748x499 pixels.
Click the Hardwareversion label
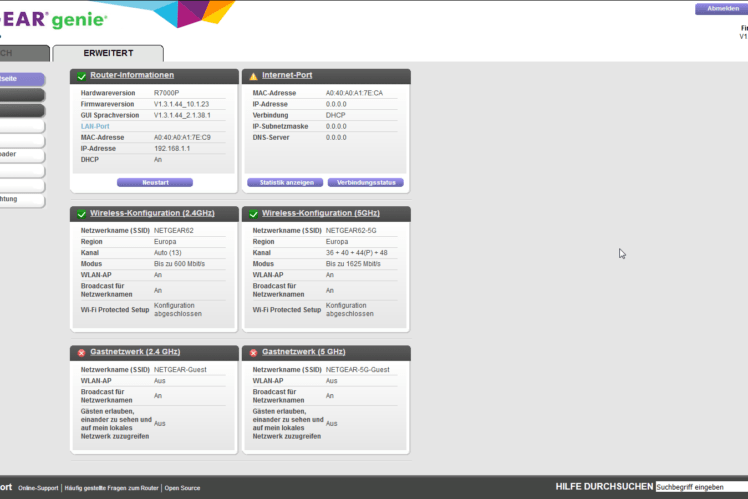click(x=108, y=93)
